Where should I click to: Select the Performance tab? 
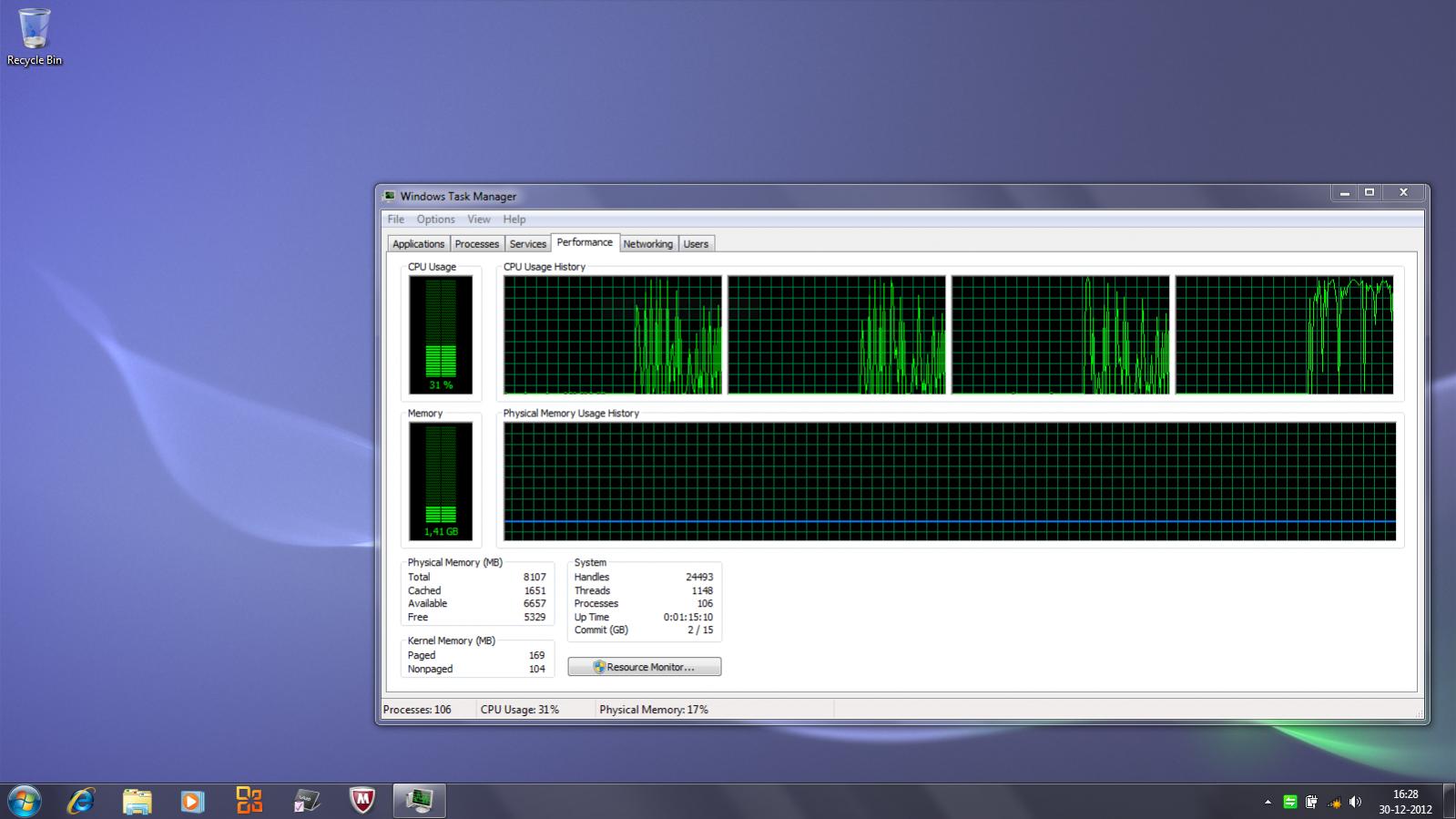point(585,242)
